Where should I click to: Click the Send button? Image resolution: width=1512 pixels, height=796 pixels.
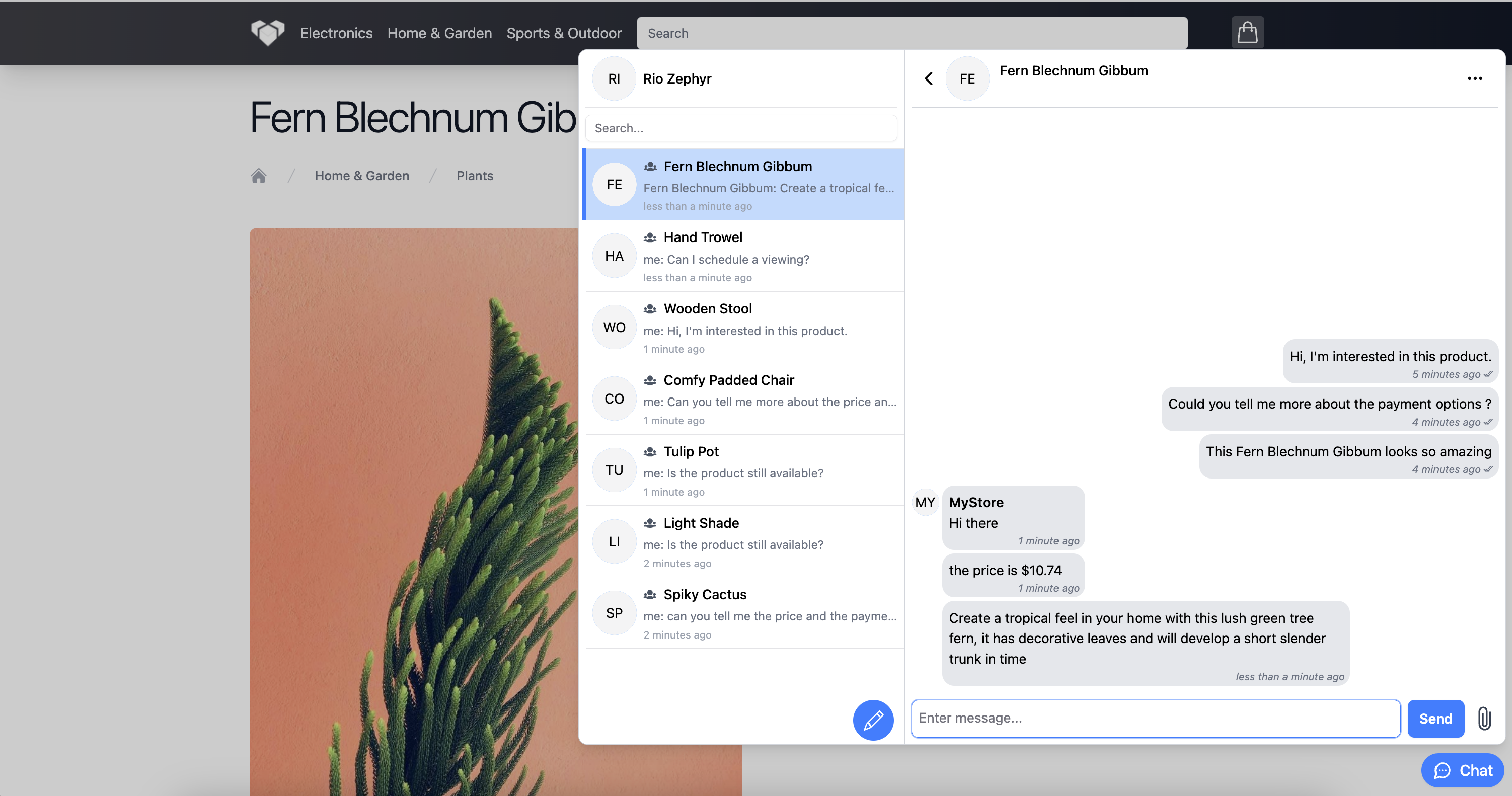coord(1435,719)
